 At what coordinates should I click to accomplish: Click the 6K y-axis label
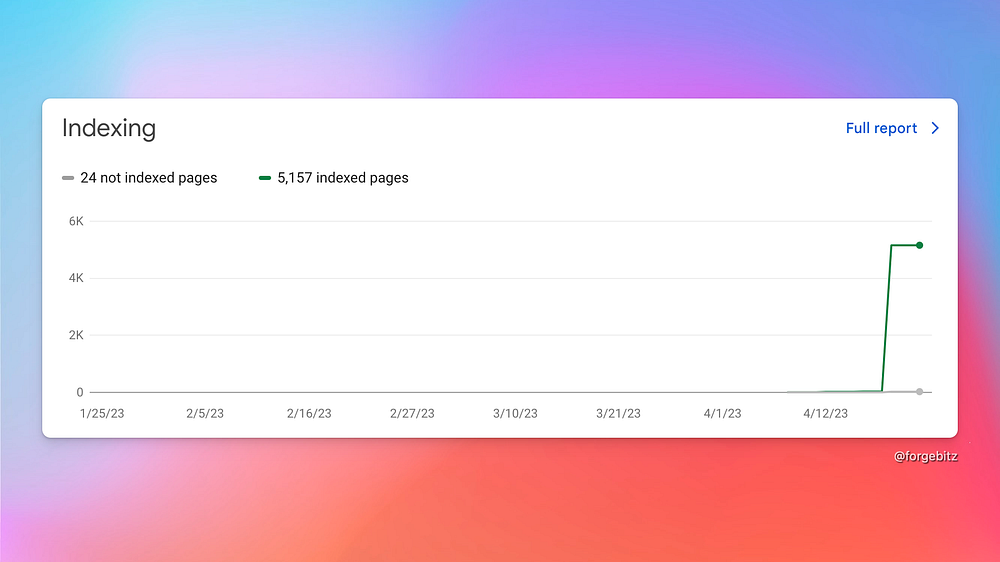tap(76, 221)
